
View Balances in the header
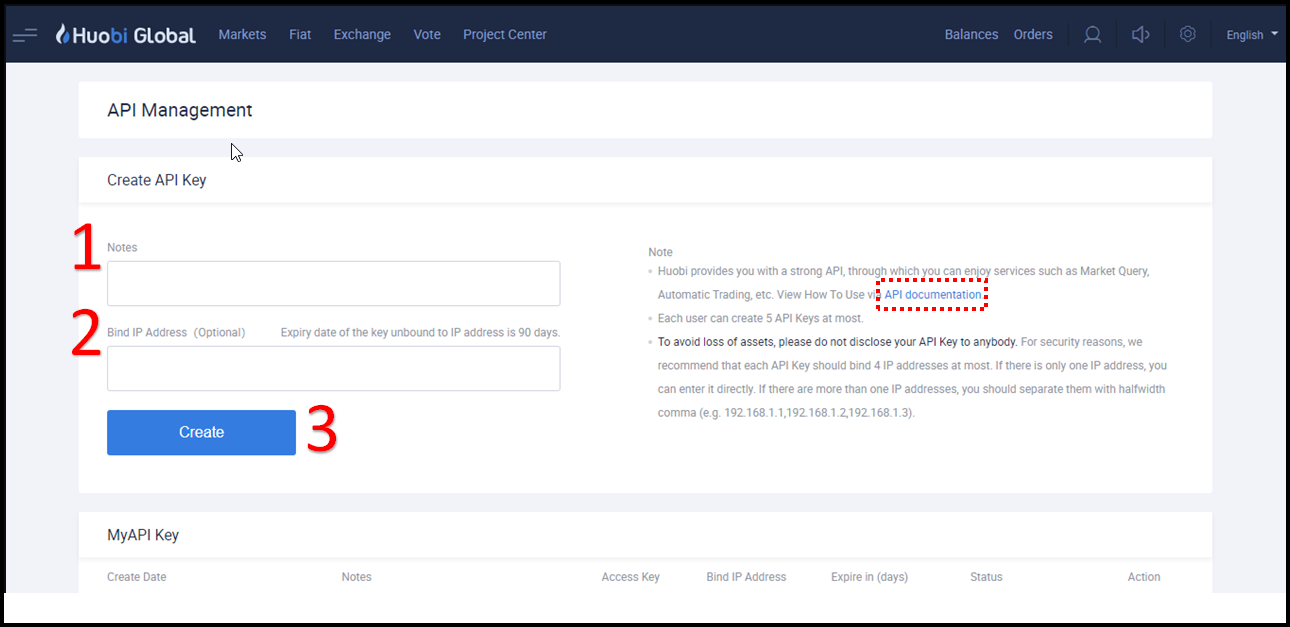pos(971,35)
